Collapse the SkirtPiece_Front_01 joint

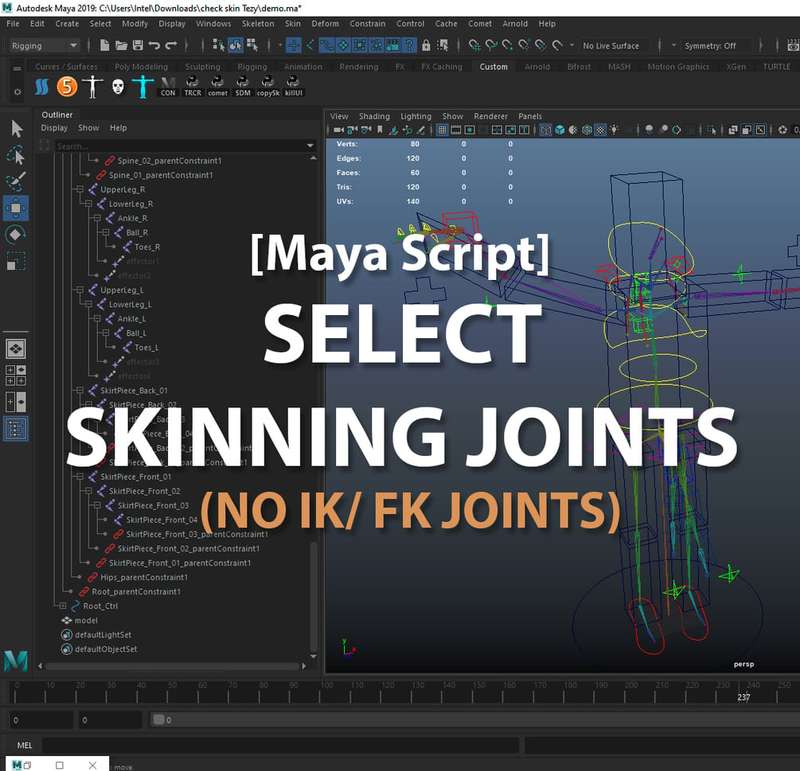click(x=80, y=477)
